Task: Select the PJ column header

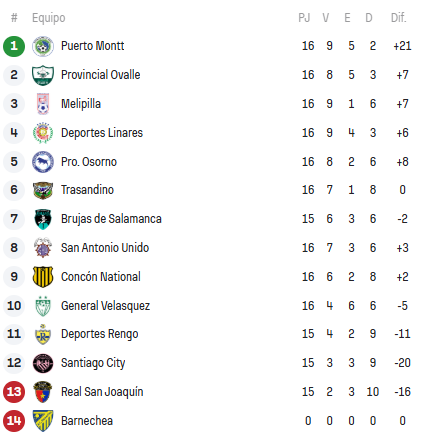Action: [304, 18]
